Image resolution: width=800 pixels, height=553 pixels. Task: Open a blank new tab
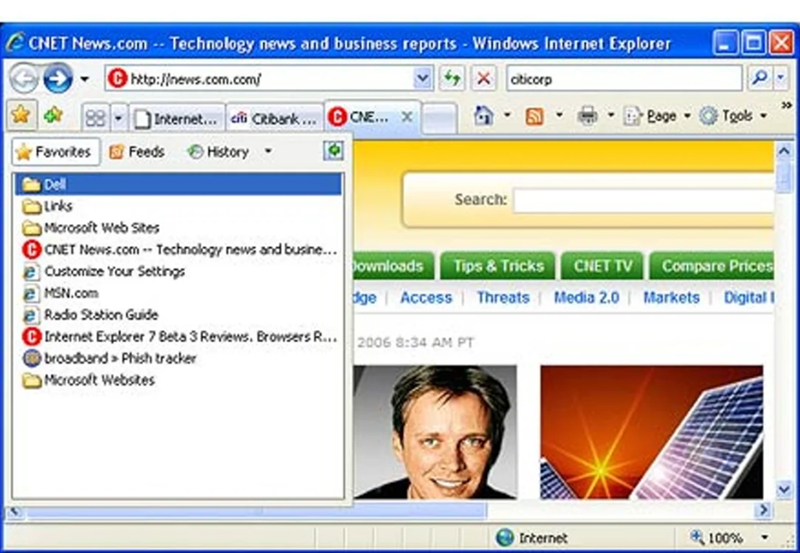coord(439,118)
